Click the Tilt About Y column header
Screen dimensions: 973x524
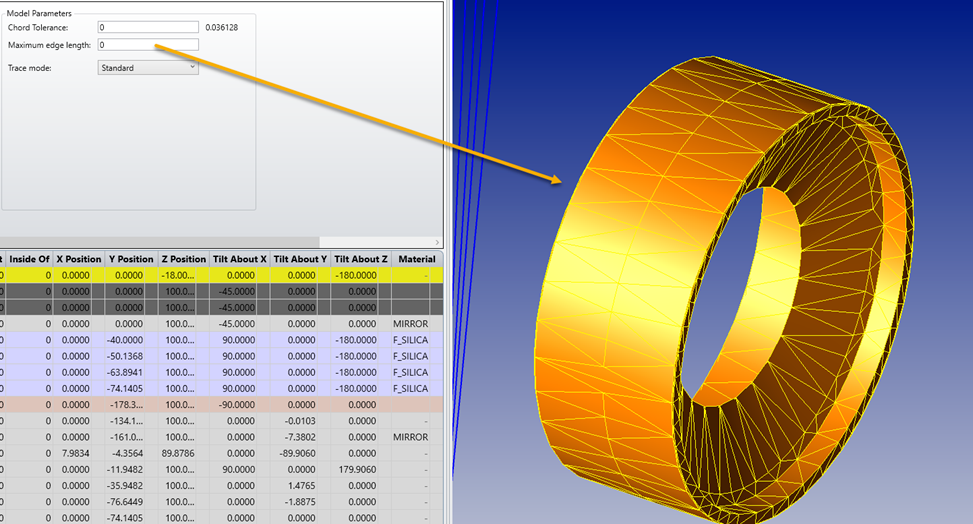pos(300,259)
